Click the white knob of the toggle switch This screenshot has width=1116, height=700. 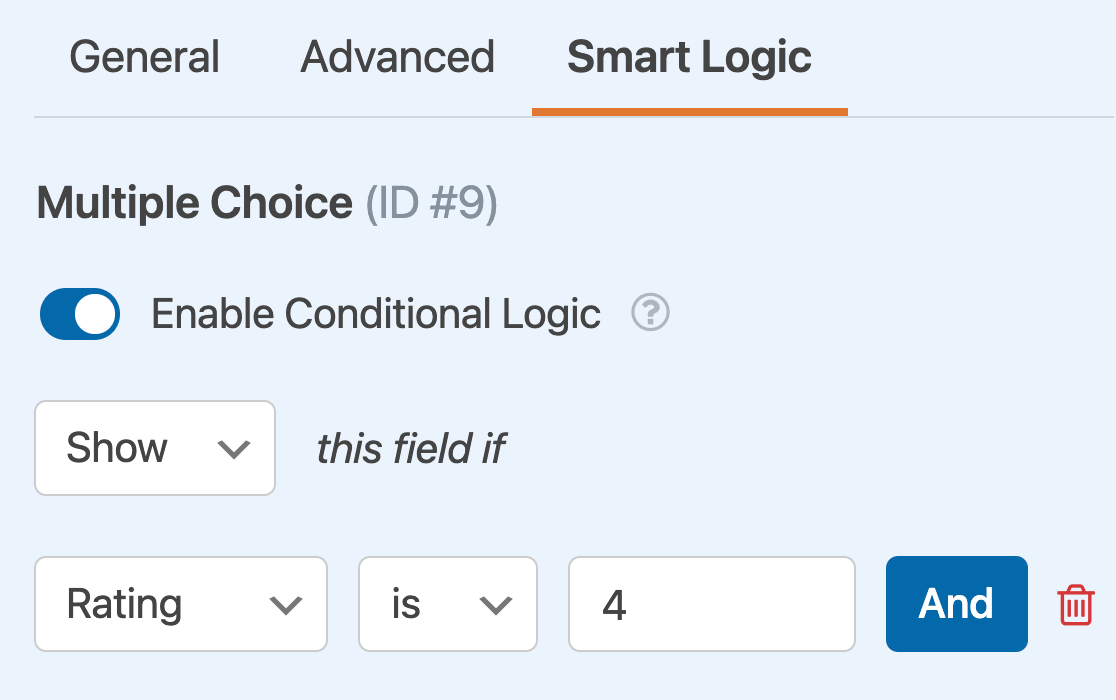point(97,314)
